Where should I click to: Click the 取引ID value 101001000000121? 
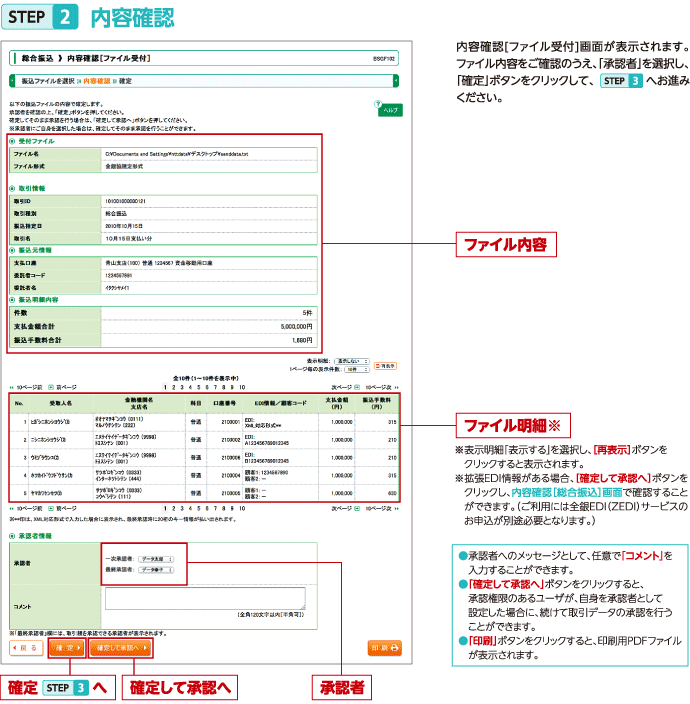125,201
